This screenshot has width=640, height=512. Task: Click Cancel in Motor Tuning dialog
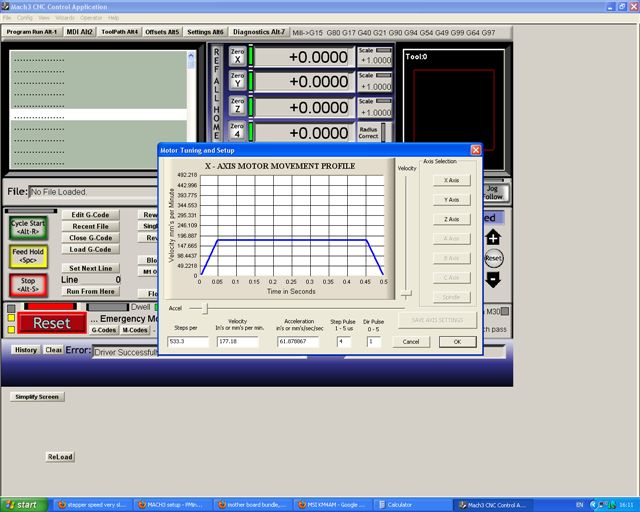click(x=411, y=341)
